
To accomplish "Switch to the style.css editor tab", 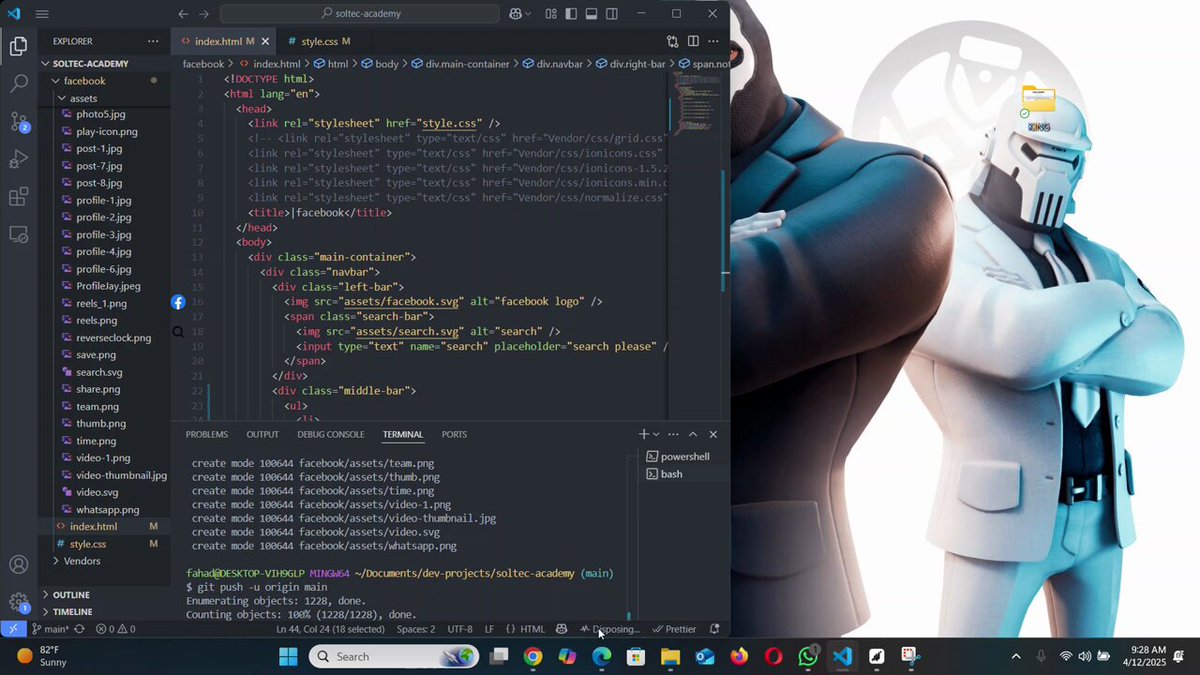I will click(319, 41).
